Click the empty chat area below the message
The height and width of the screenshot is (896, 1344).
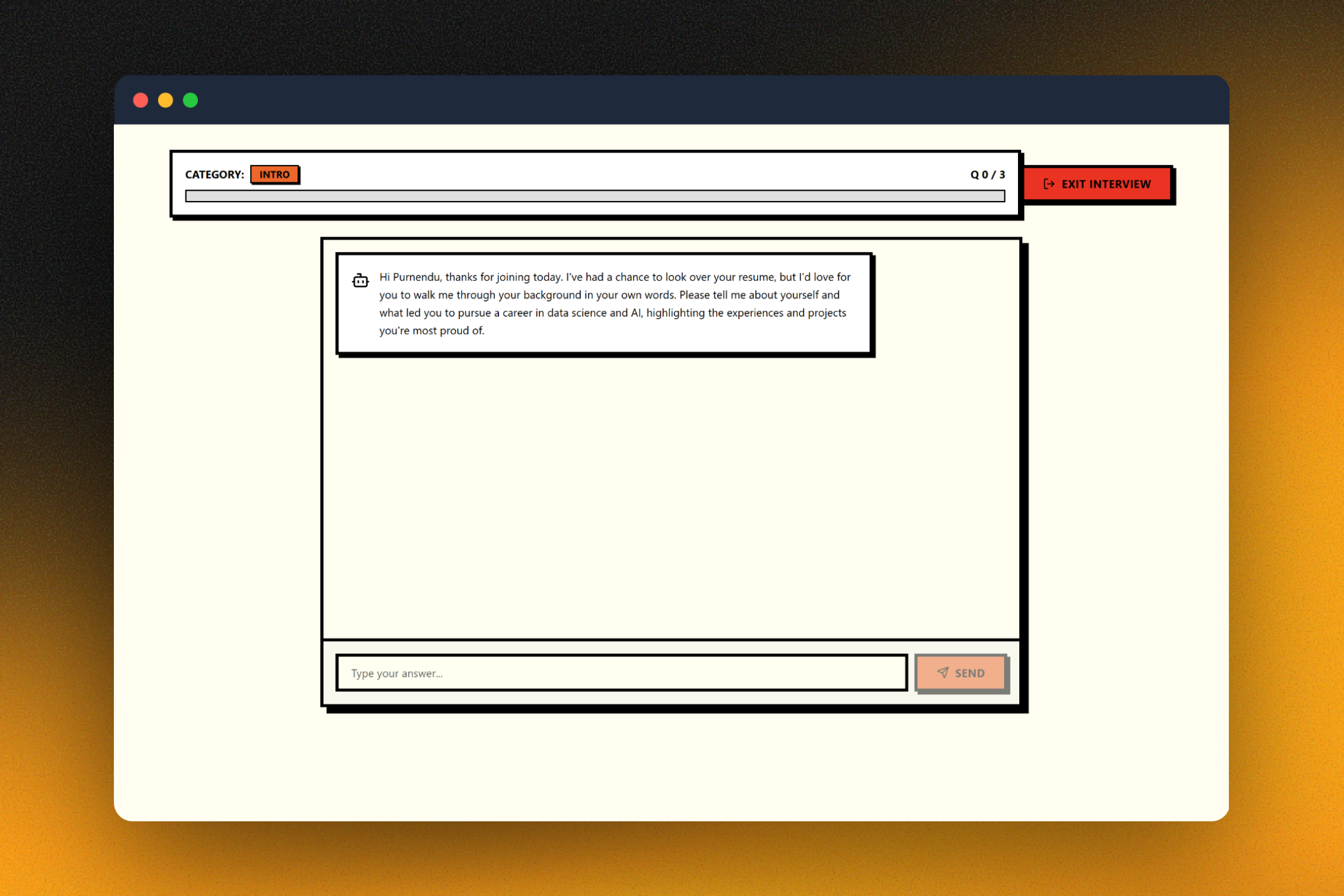[671, 498]
